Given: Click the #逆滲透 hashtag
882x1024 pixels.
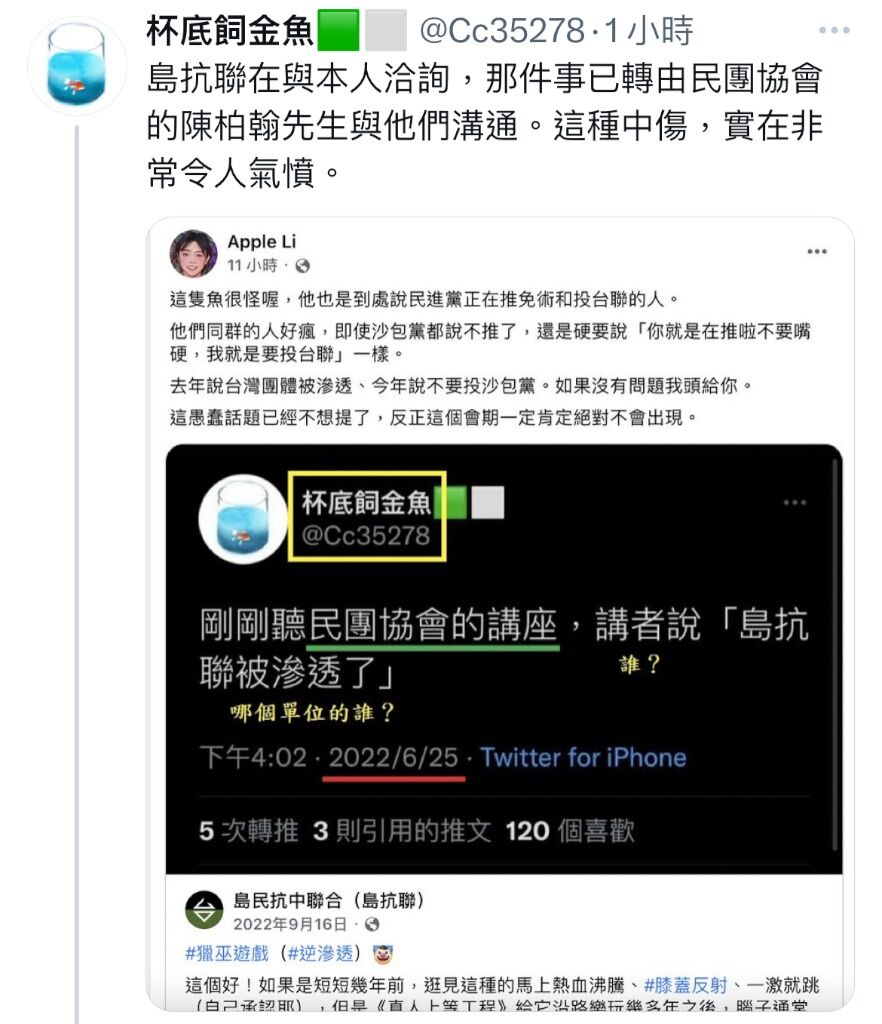Looking at the screenshot, I should coord(321,953).
